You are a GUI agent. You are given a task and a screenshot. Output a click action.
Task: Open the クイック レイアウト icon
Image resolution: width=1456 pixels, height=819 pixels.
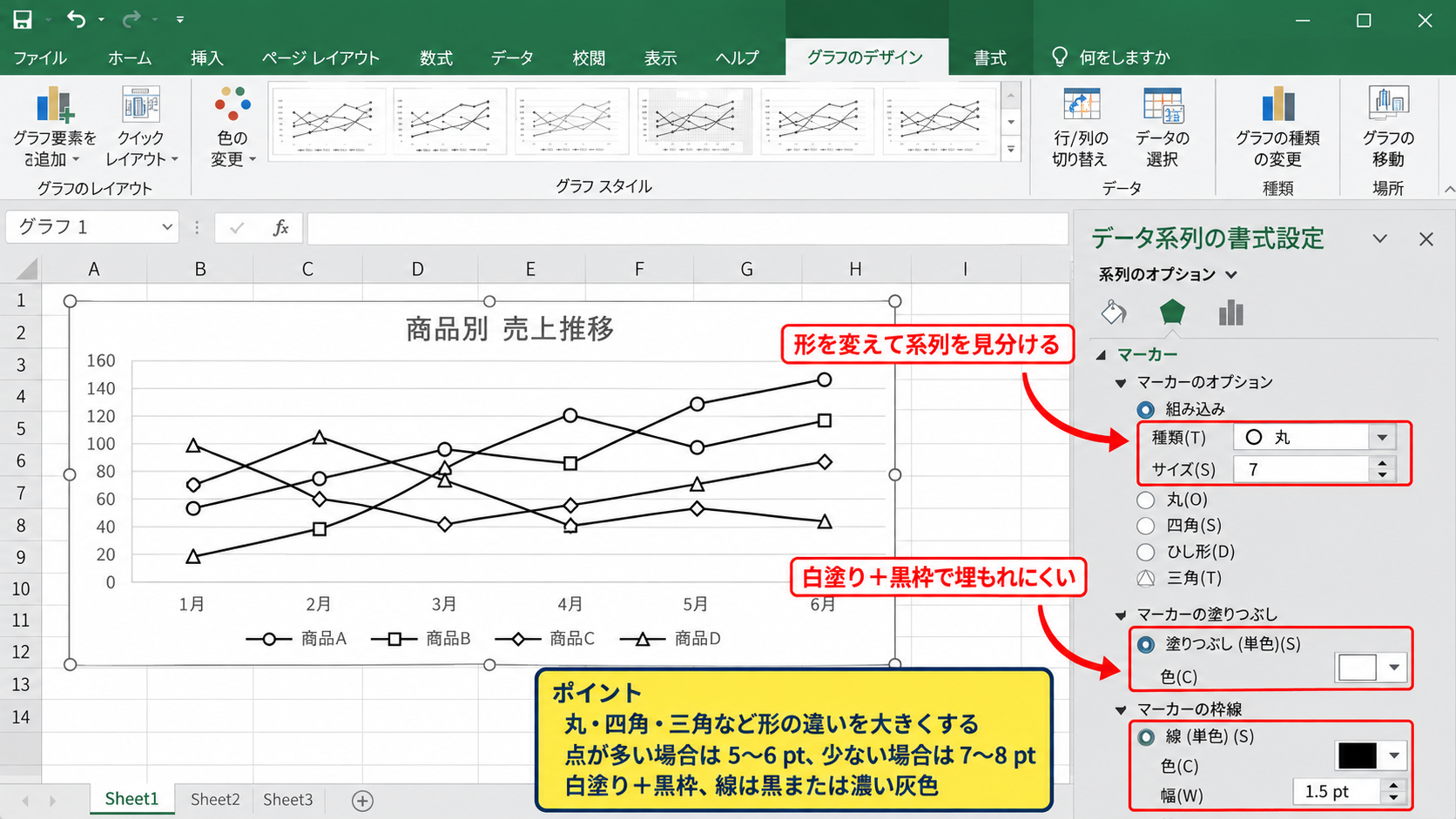(141, 105)
